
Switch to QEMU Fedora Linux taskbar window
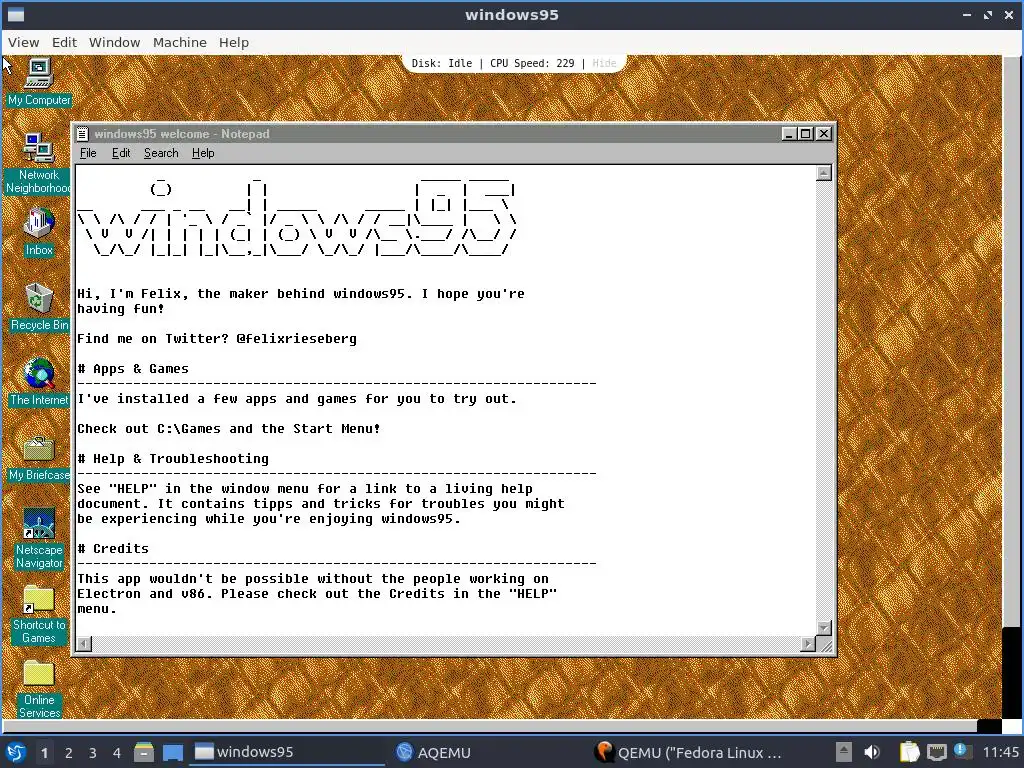[688, 752]
